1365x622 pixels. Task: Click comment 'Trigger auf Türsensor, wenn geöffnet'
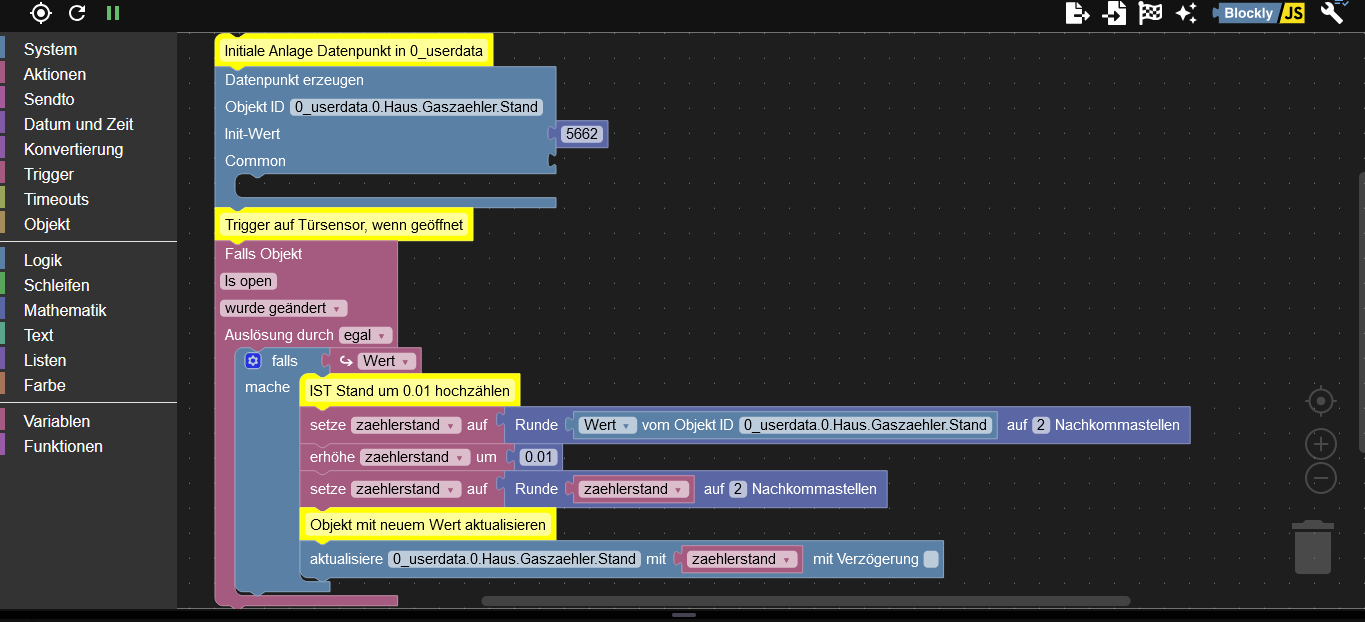click(344, 226)
